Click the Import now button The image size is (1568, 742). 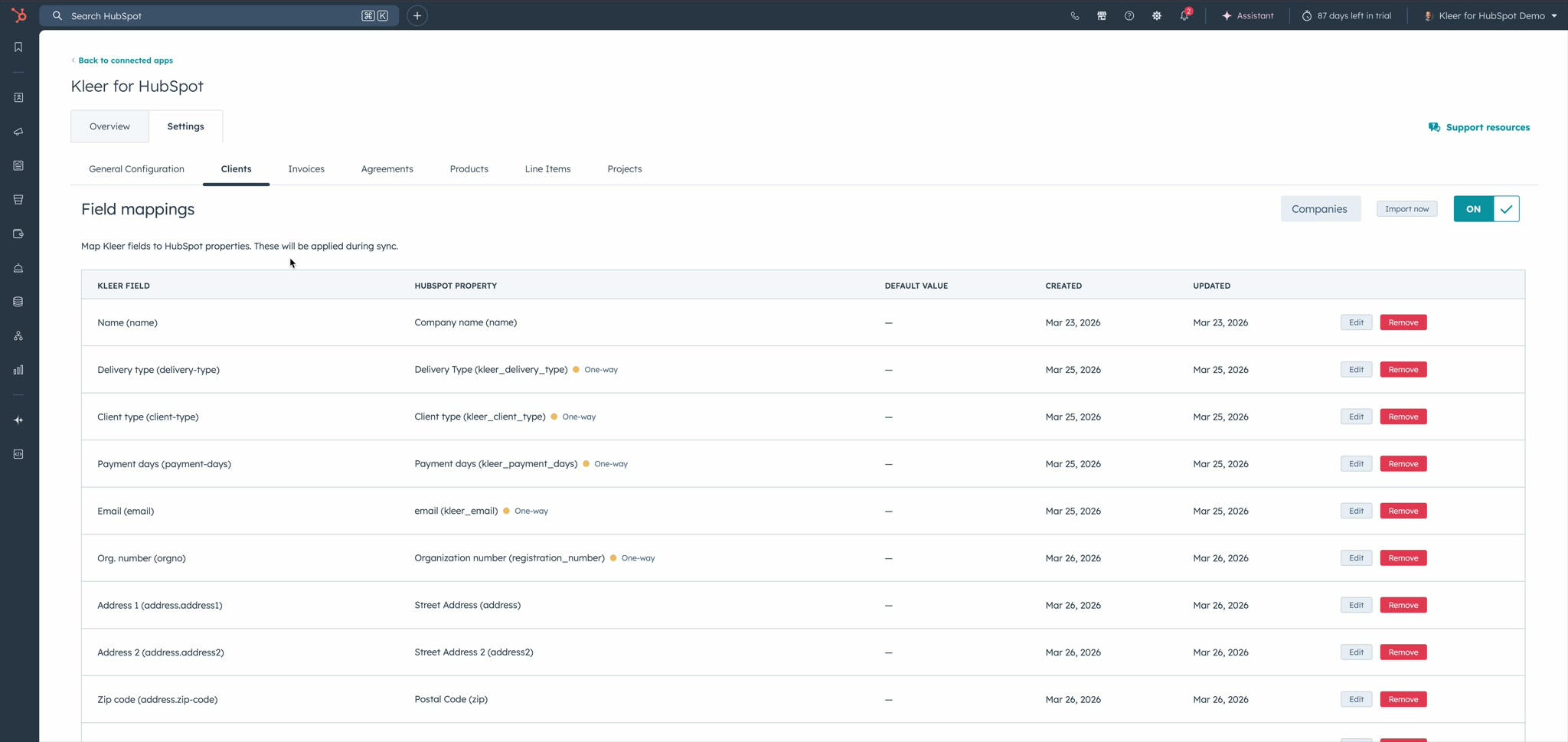click(1407, 209)
